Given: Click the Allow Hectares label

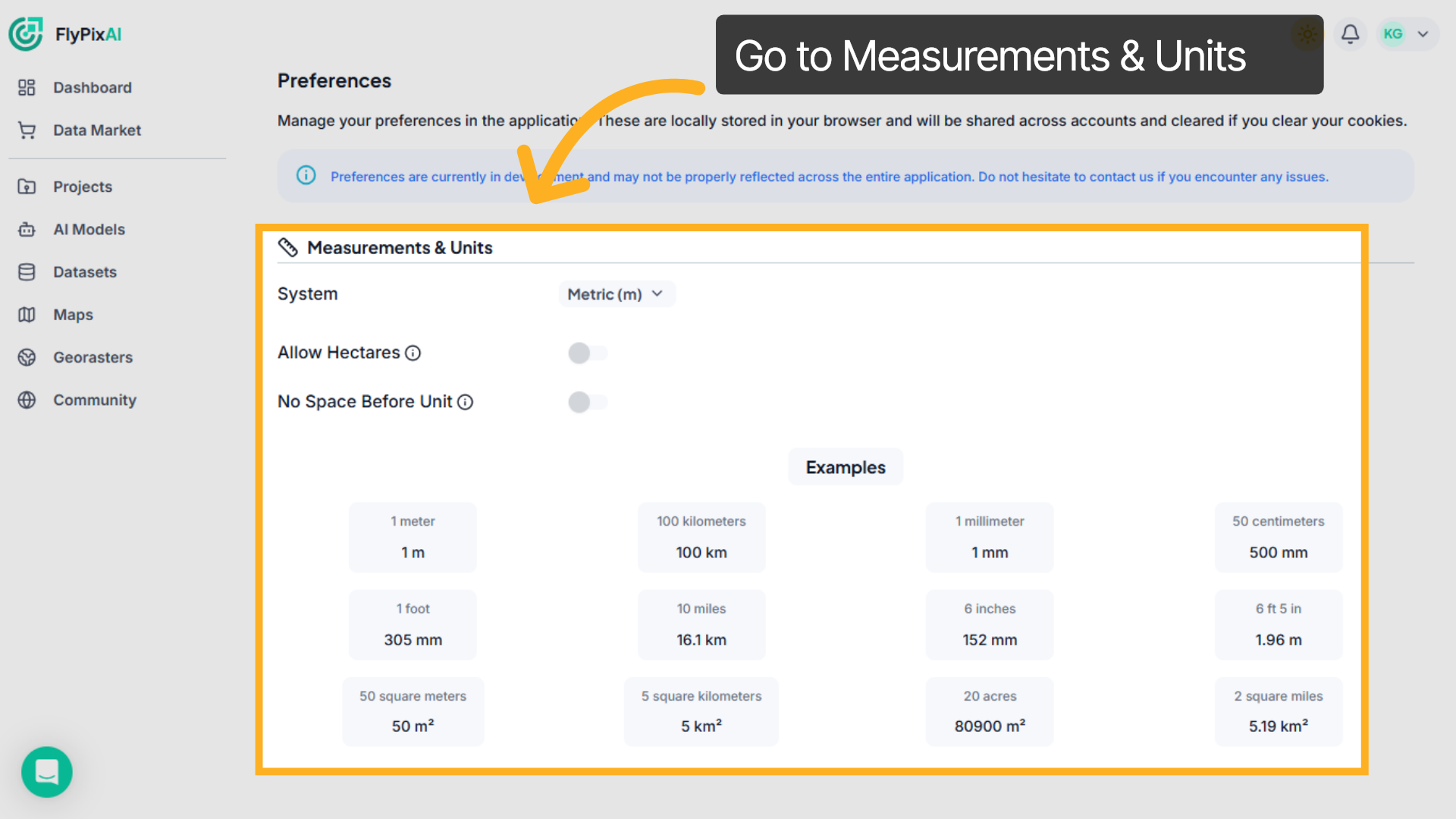Looking at the screenshot, I should 338,353.
